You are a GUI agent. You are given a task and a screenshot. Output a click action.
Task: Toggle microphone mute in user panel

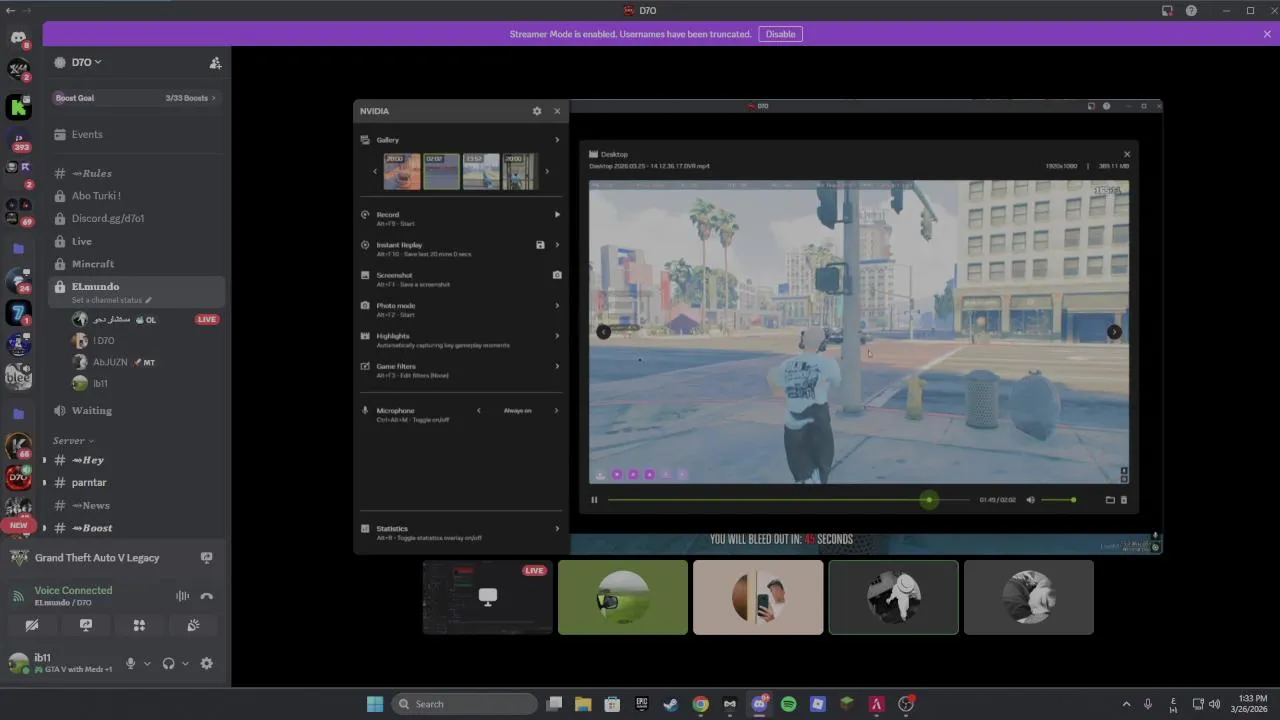point(130,663)
